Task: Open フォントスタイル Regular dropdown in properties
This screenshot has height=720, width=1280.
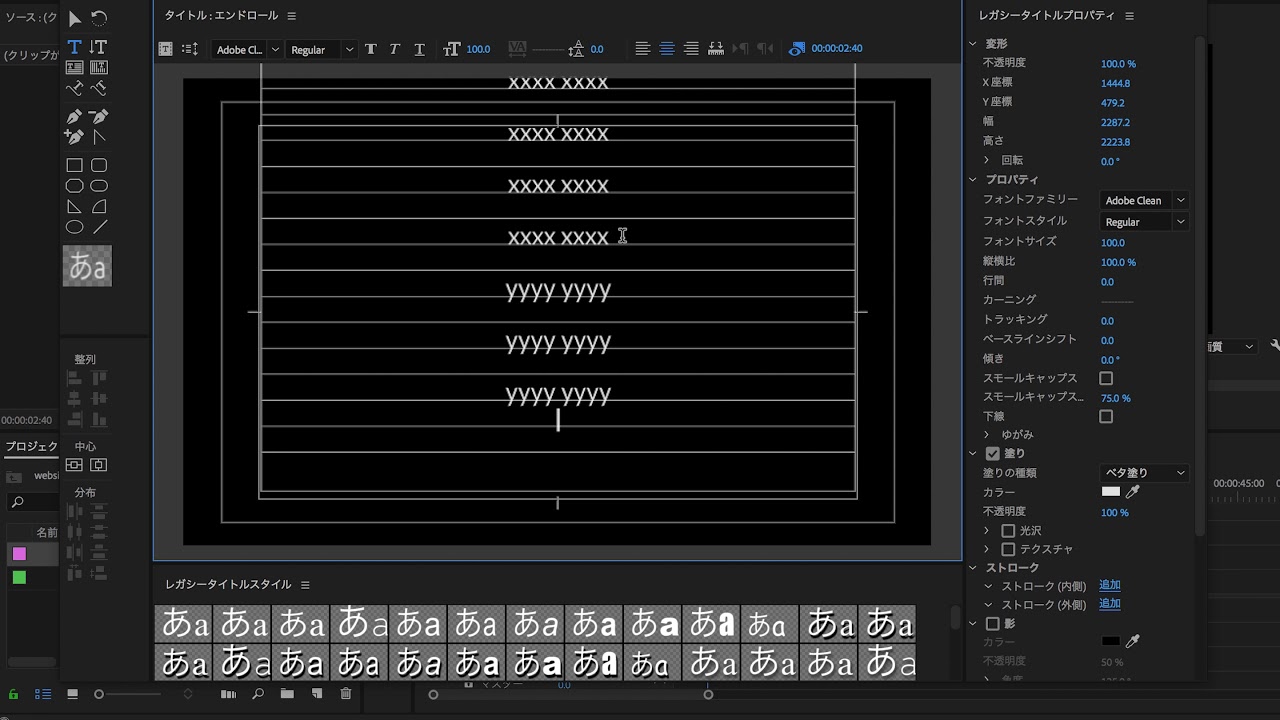Action: coord(1144,222)
